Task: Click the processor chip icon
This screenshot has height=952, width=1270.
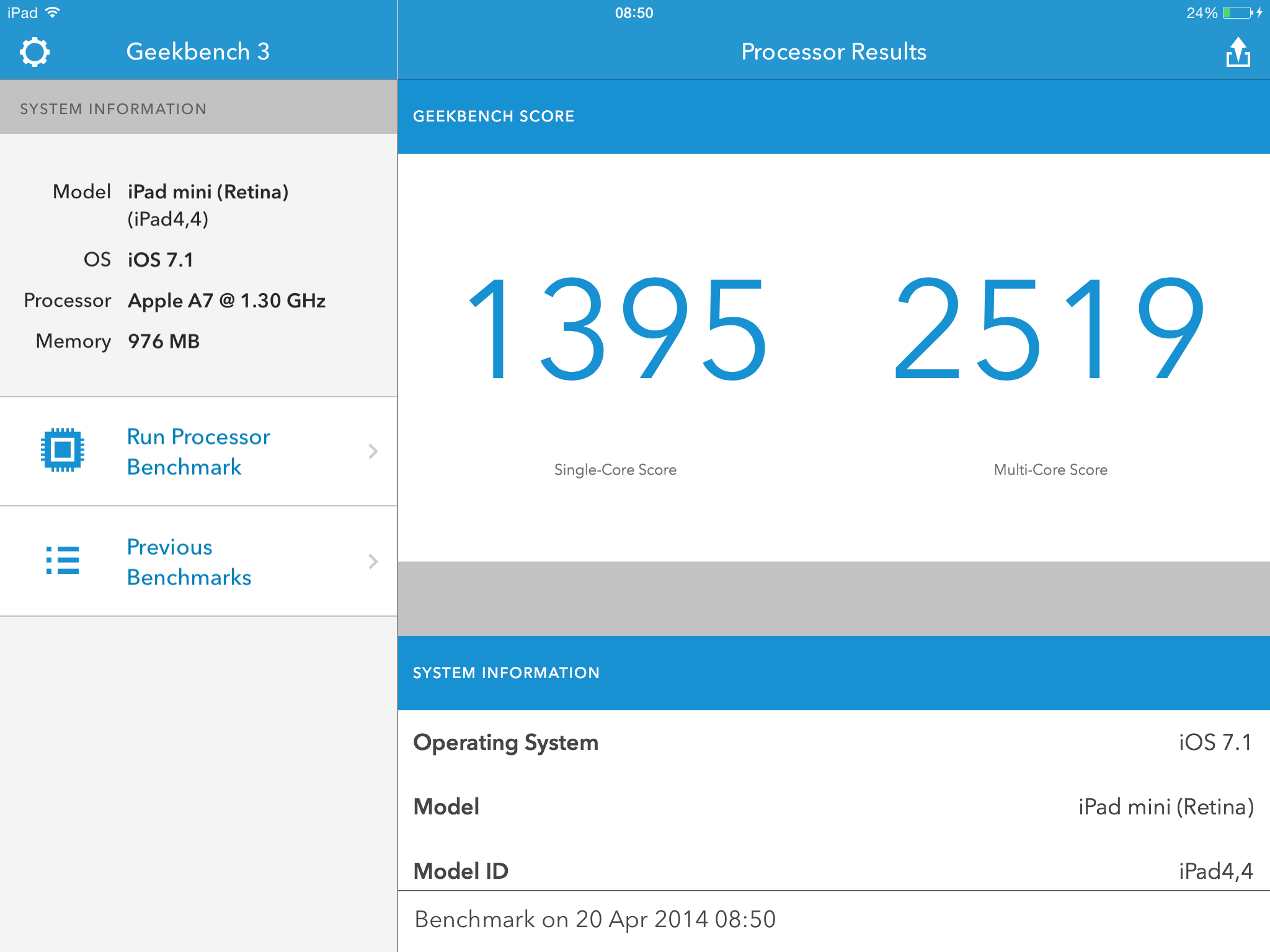Action: tap(63, 451)
